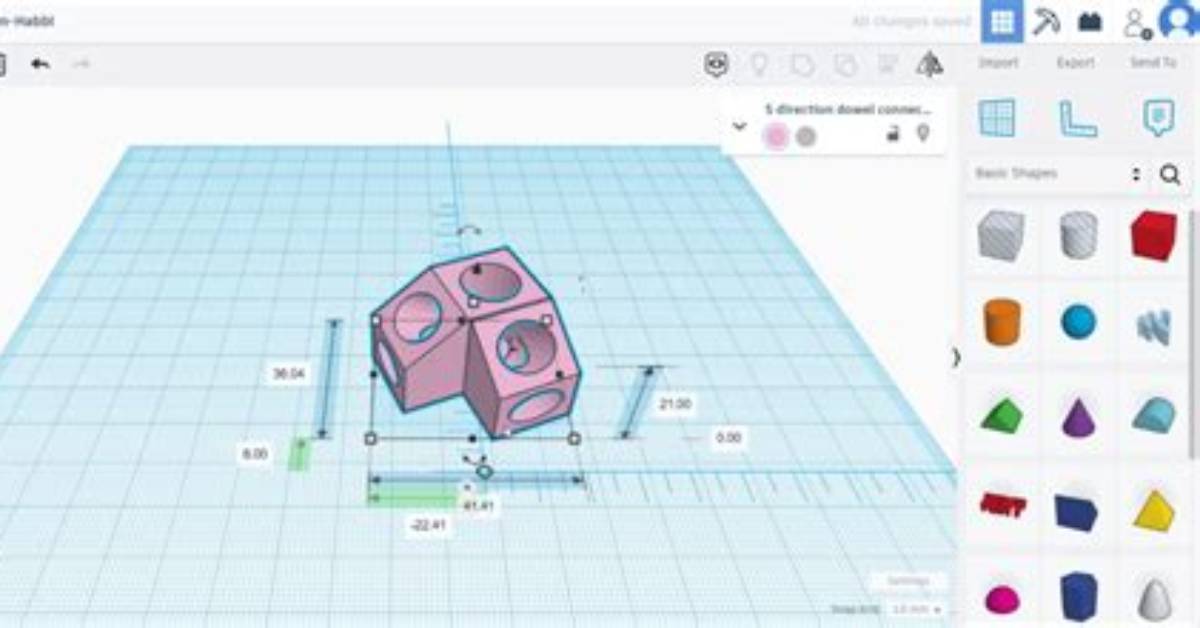The height and width of the screenshot is (628, 1200).
Task: Pick the teal Round Roof shape
Action: (1154, 414)
